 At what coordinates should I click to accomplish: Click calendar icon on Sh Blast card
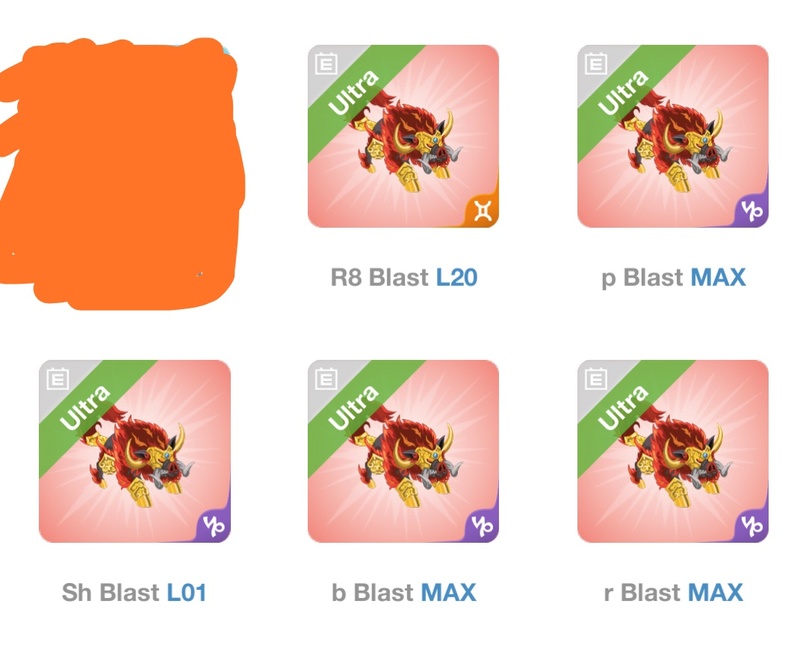57,379
